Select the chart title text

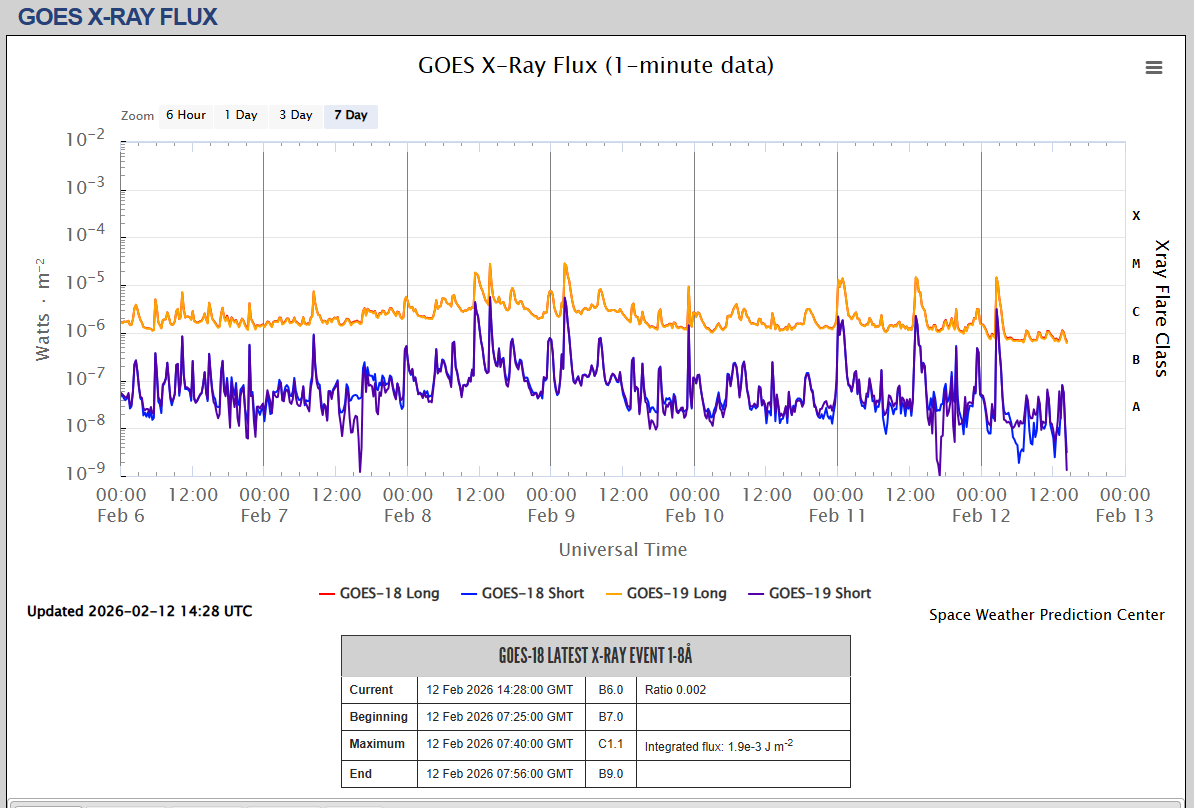click(595, 66)
